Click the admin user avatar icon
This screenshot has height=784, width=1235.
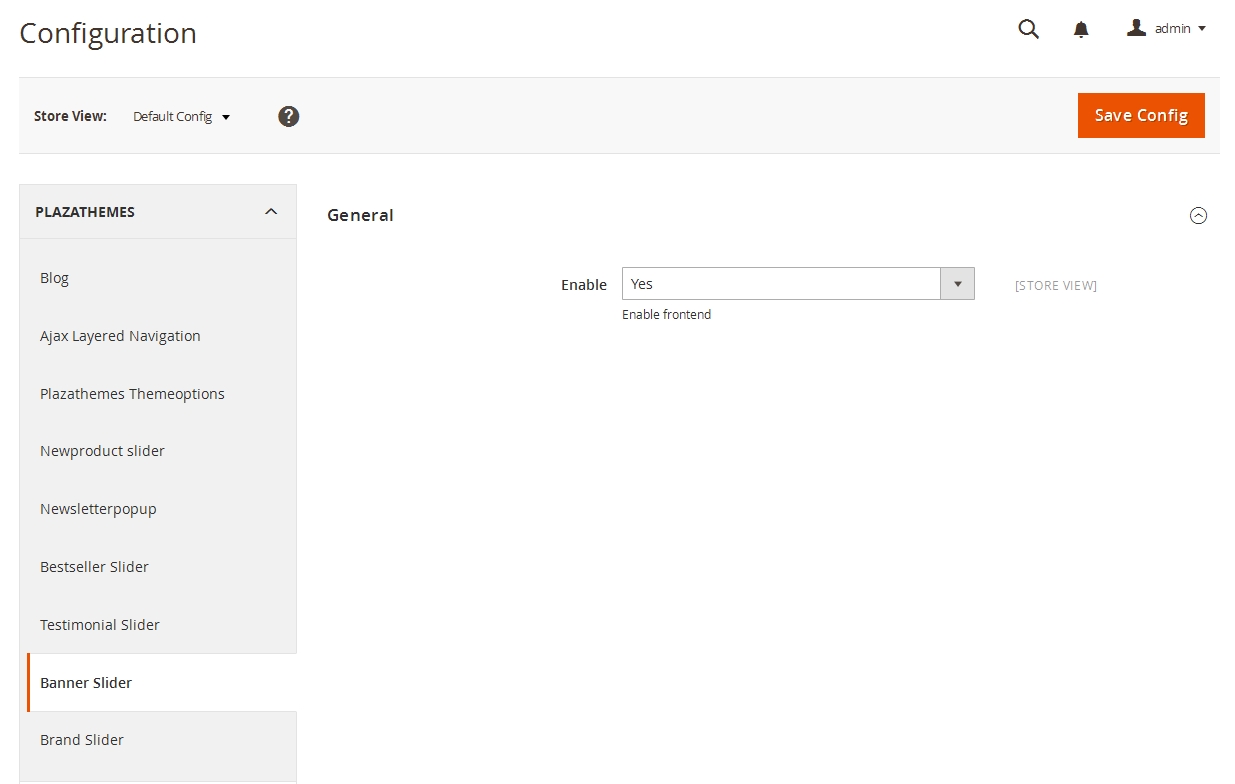1136,28
